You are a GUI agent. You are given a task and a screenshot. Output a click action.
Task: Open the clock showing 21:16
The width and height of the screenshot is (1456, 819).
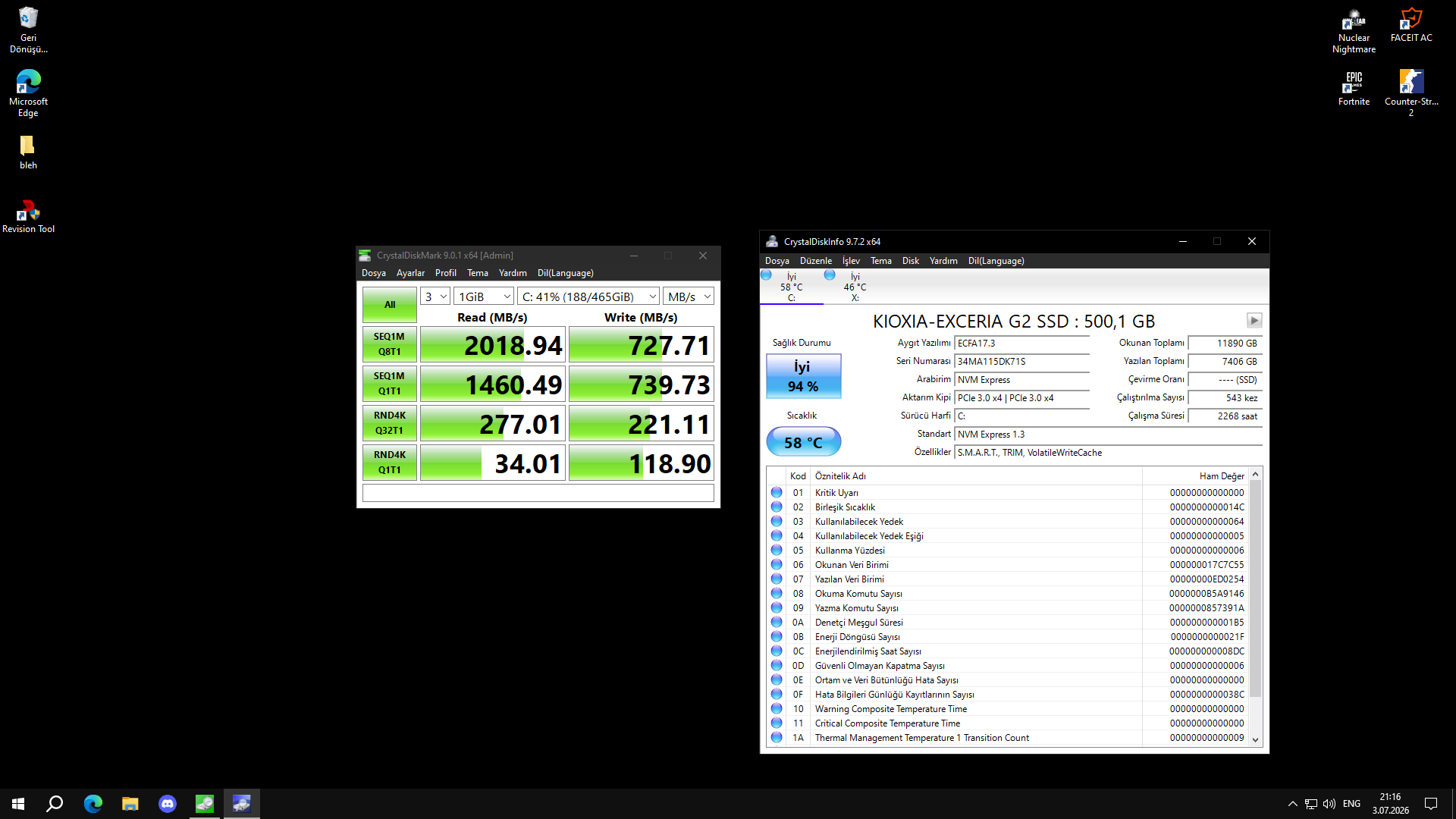pyautogui.click(x=1390, y=804)
